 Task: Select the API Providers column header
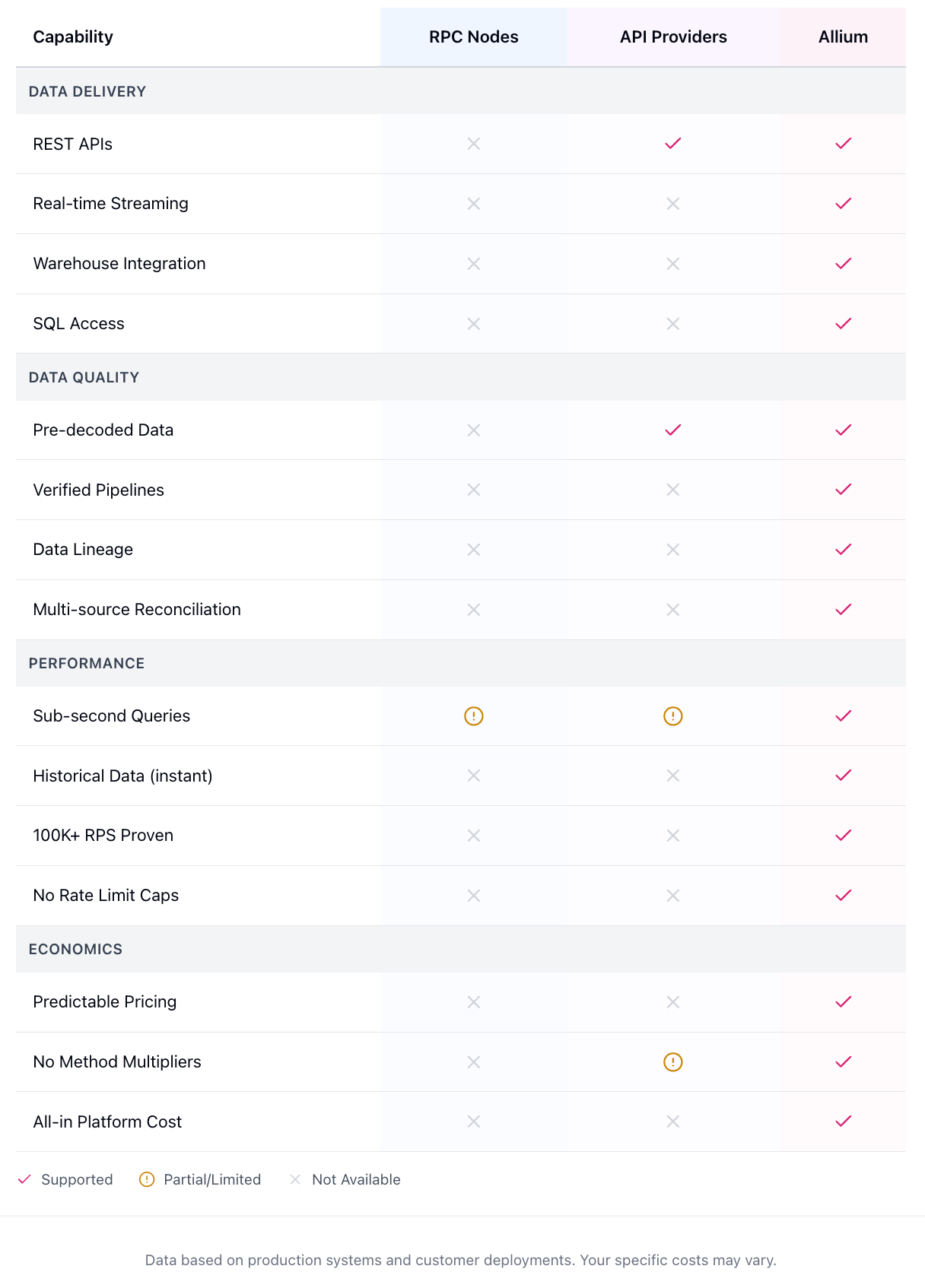tap(672, 37)
